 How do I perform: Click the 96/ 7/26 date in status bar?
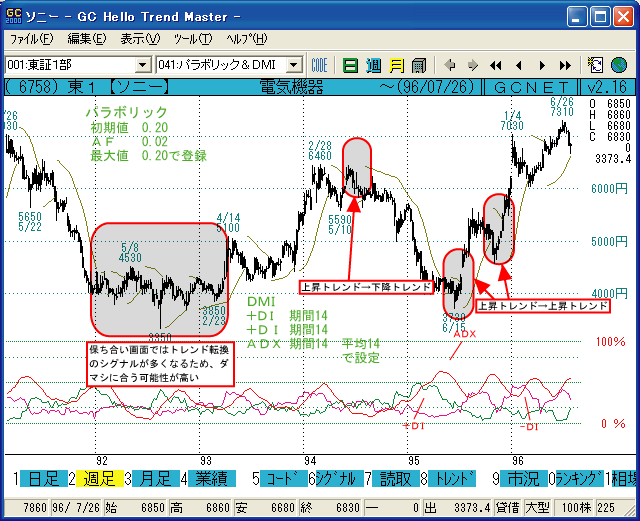coord(76,508)
